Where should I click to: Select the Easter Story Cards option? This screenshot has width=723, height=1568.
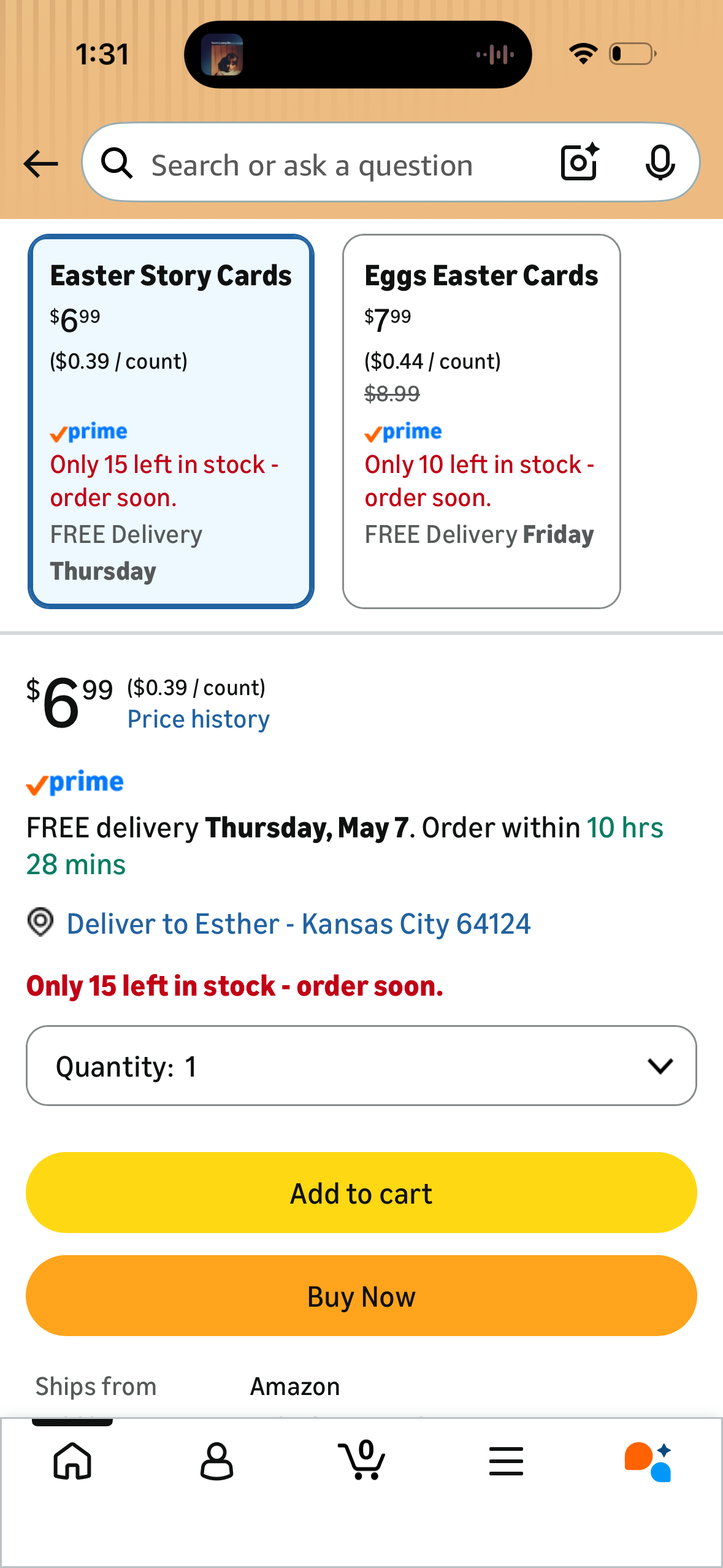pyautogui.click(x=171, y=421)
